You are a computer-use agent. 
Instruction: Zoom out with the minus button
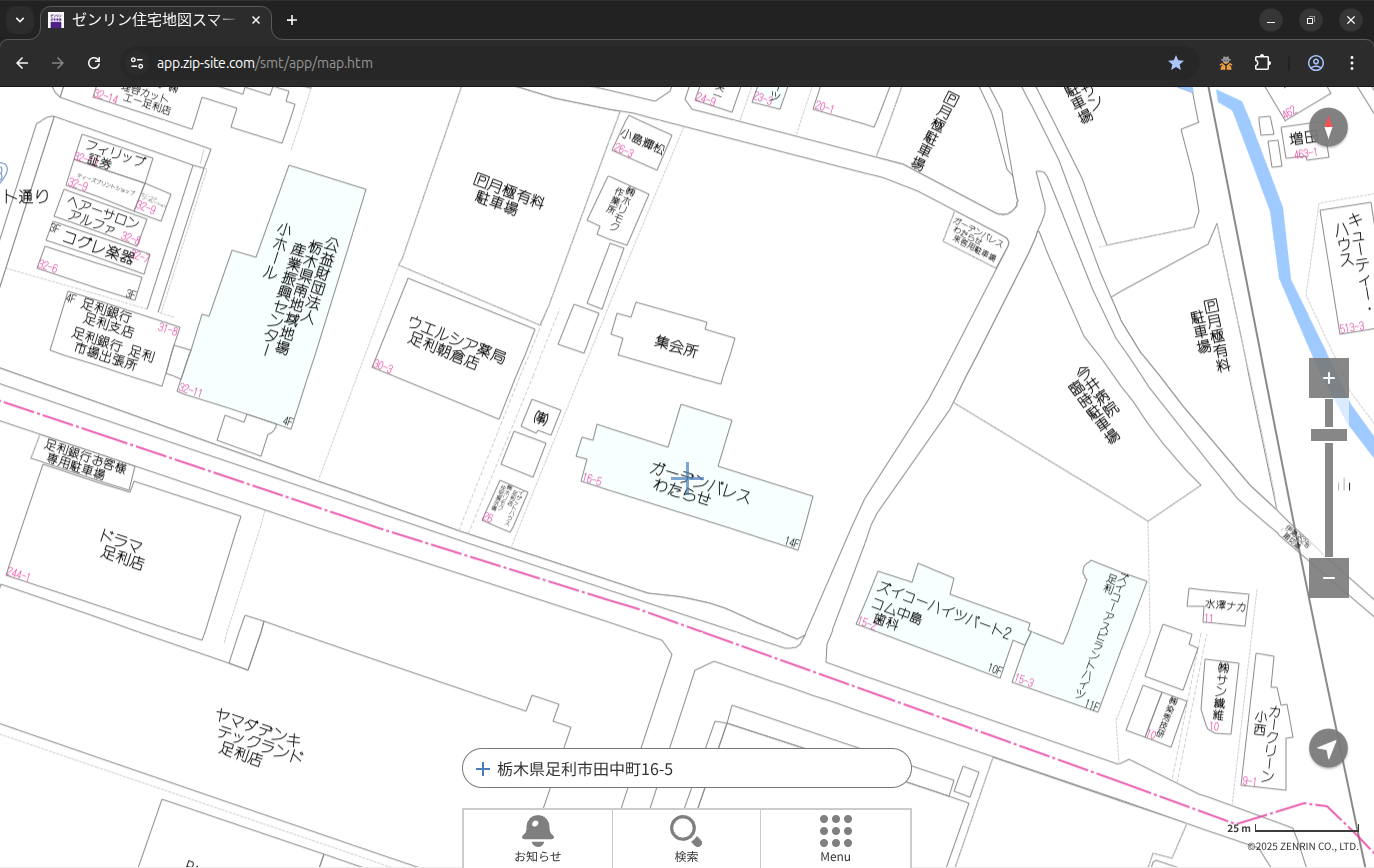tap(1328, 578)
